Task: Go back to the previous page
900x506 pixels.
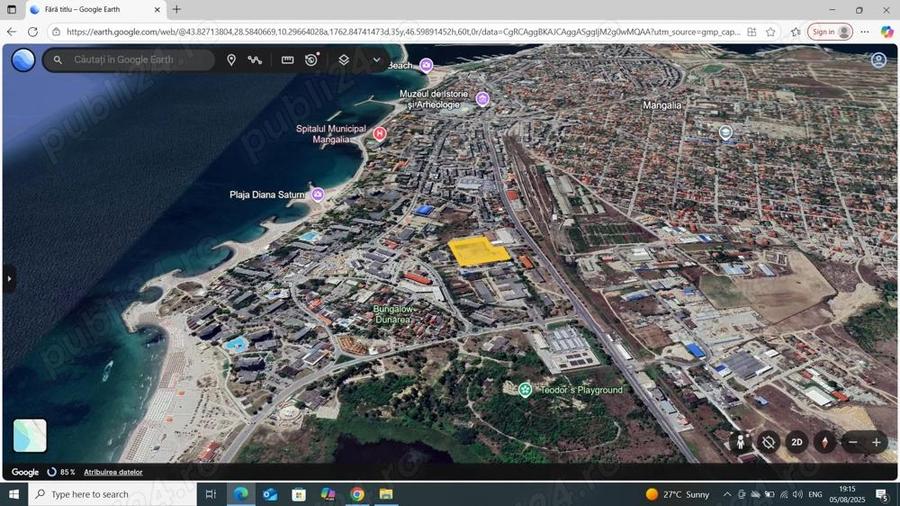Action: [x=11, y=32]
